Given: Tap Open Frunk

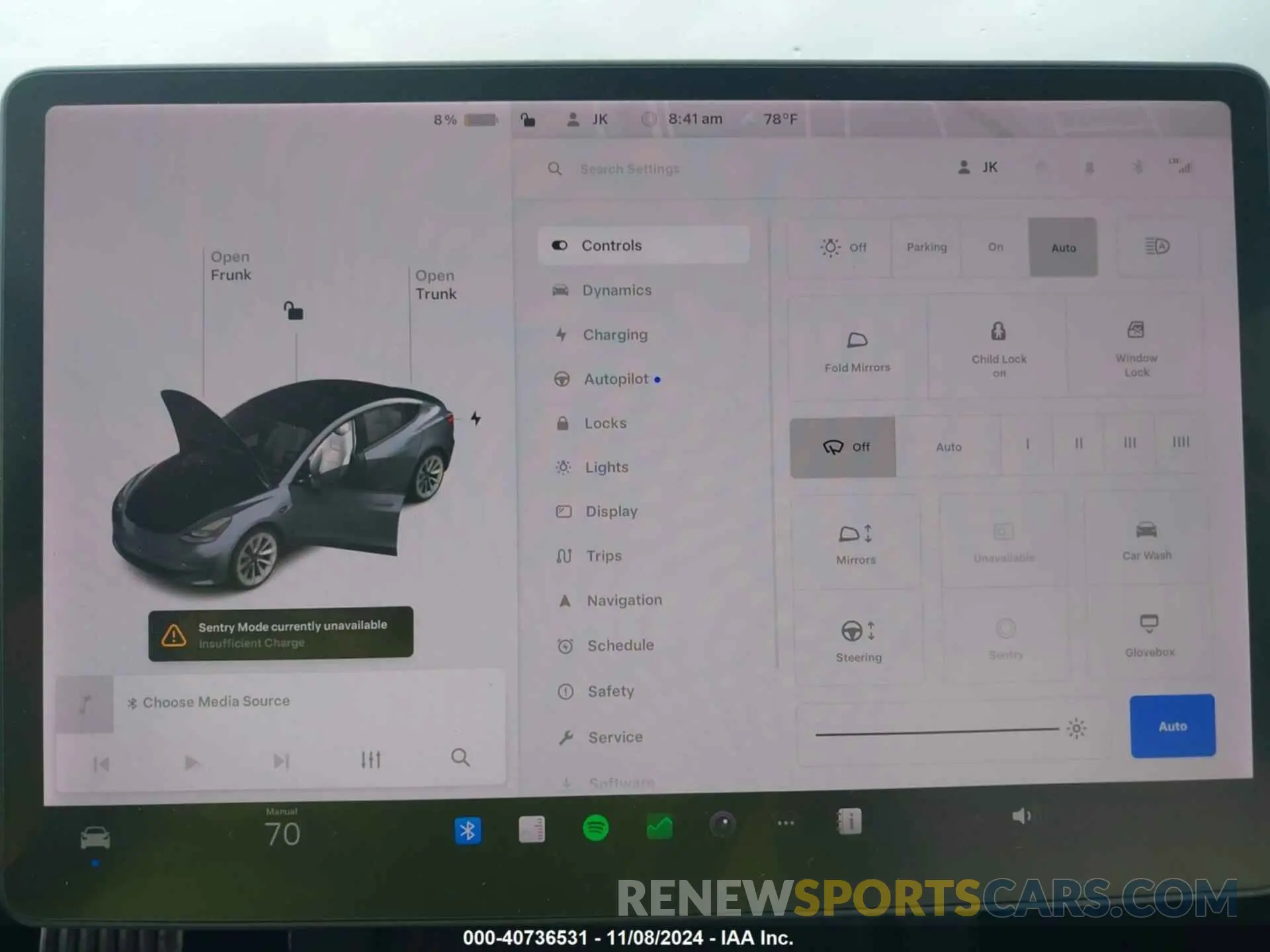Looking at the screenshot, I should point(230,266).
